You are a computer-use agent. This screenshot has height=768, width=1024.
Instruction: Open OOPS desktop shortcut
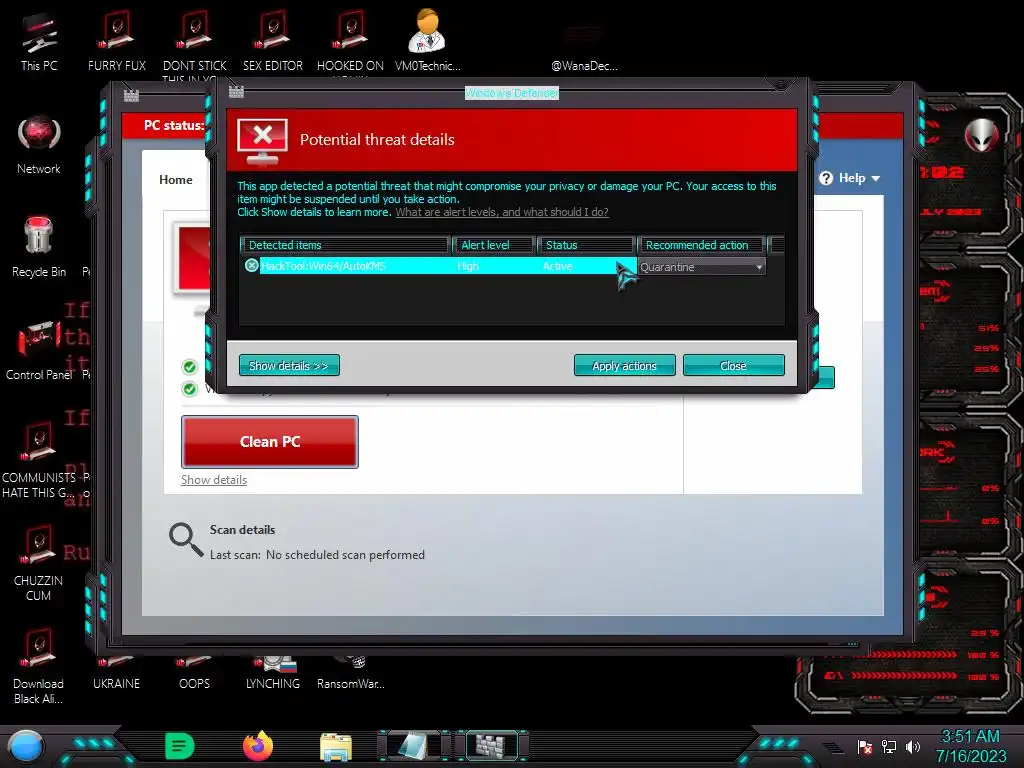point(195,675)
